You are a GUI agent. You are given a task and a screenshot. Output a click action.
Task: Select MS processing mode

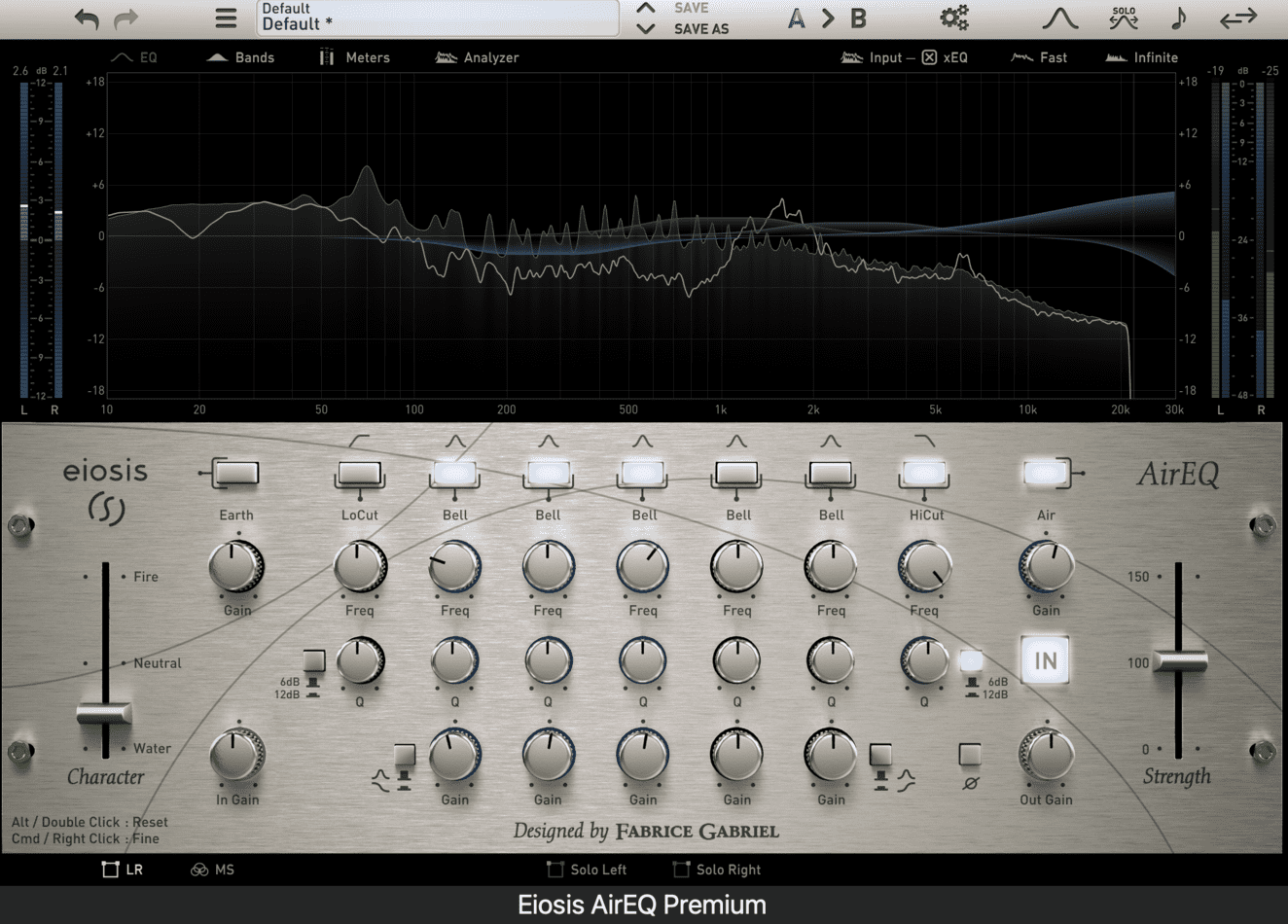[x=213, y=870]
